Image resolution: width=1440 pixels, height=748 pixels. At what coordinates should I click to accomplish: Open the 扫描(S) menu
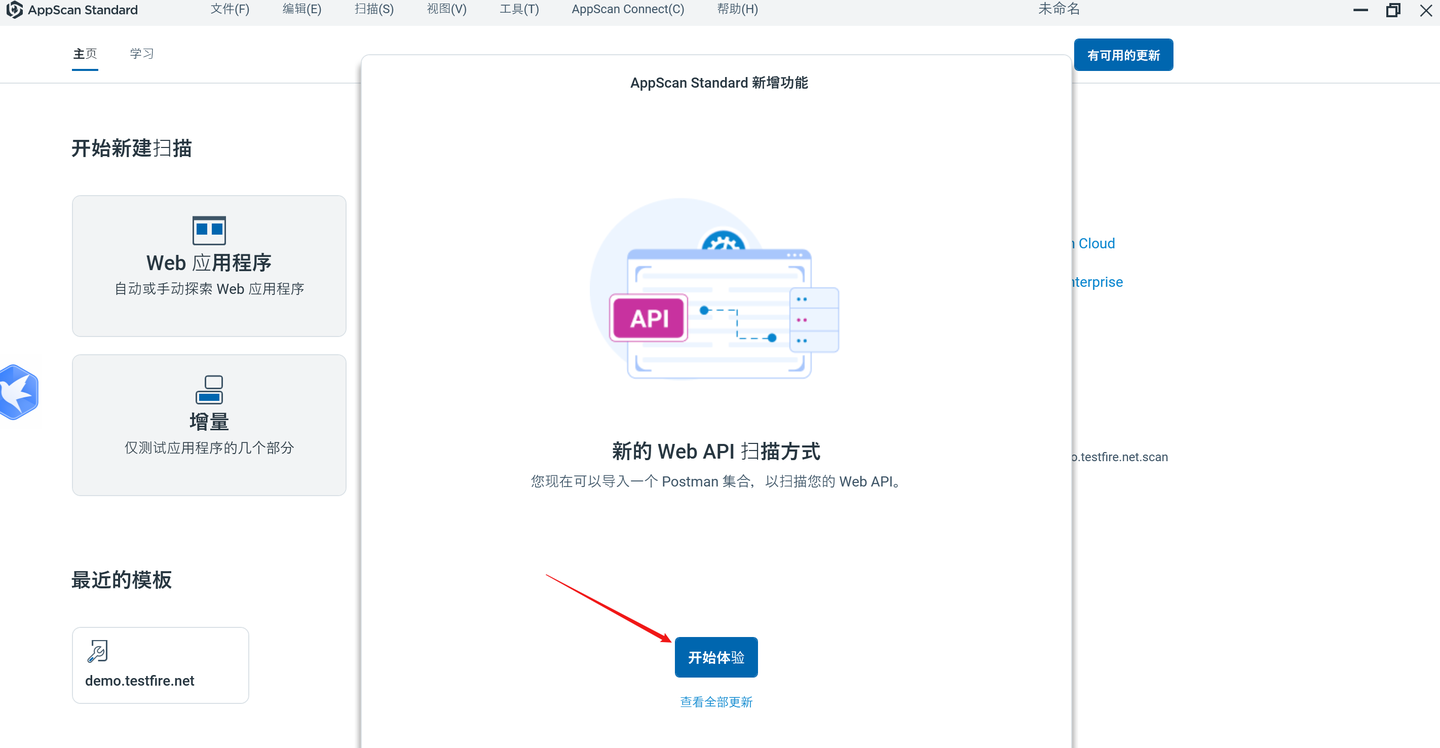(x=374, y=9)
